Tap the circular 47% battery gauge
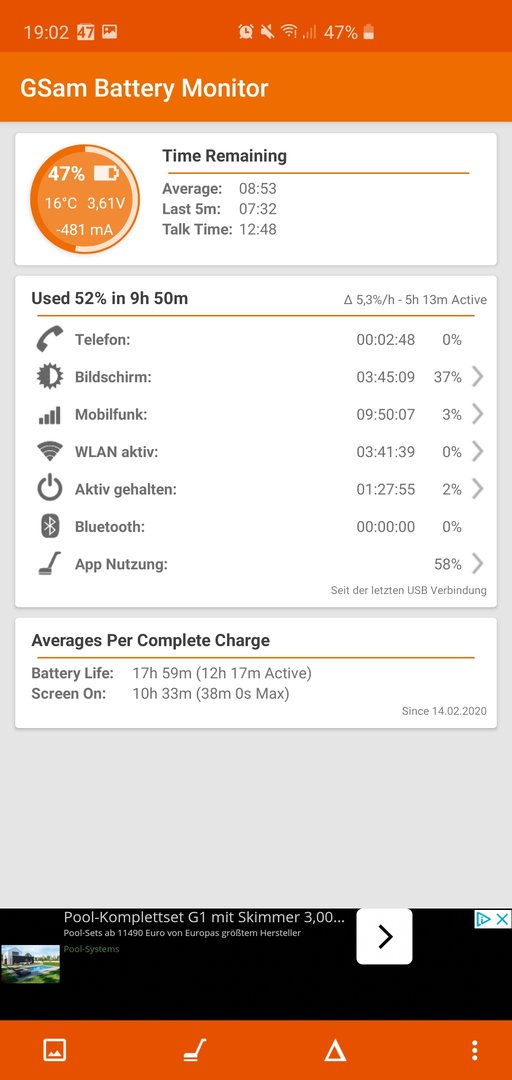Viewport: 512px width, 1080px height. tap(85, 199)
